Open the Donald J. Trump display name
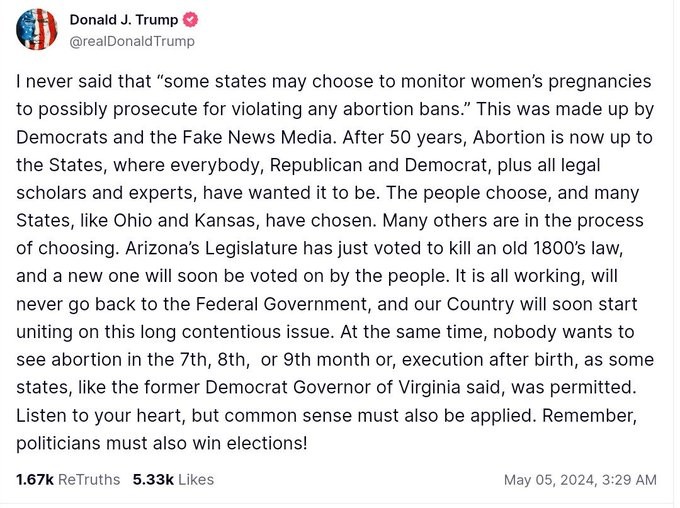This screenshot has height=508, width=680. pyautogui.click(x=124, y=20)
